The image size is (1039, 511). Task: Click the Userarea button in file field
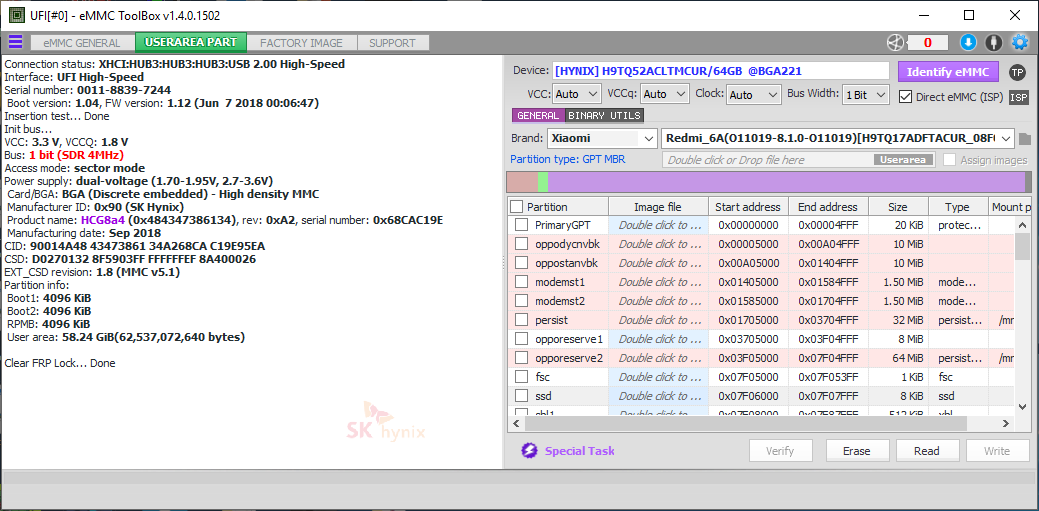point(904,160)
